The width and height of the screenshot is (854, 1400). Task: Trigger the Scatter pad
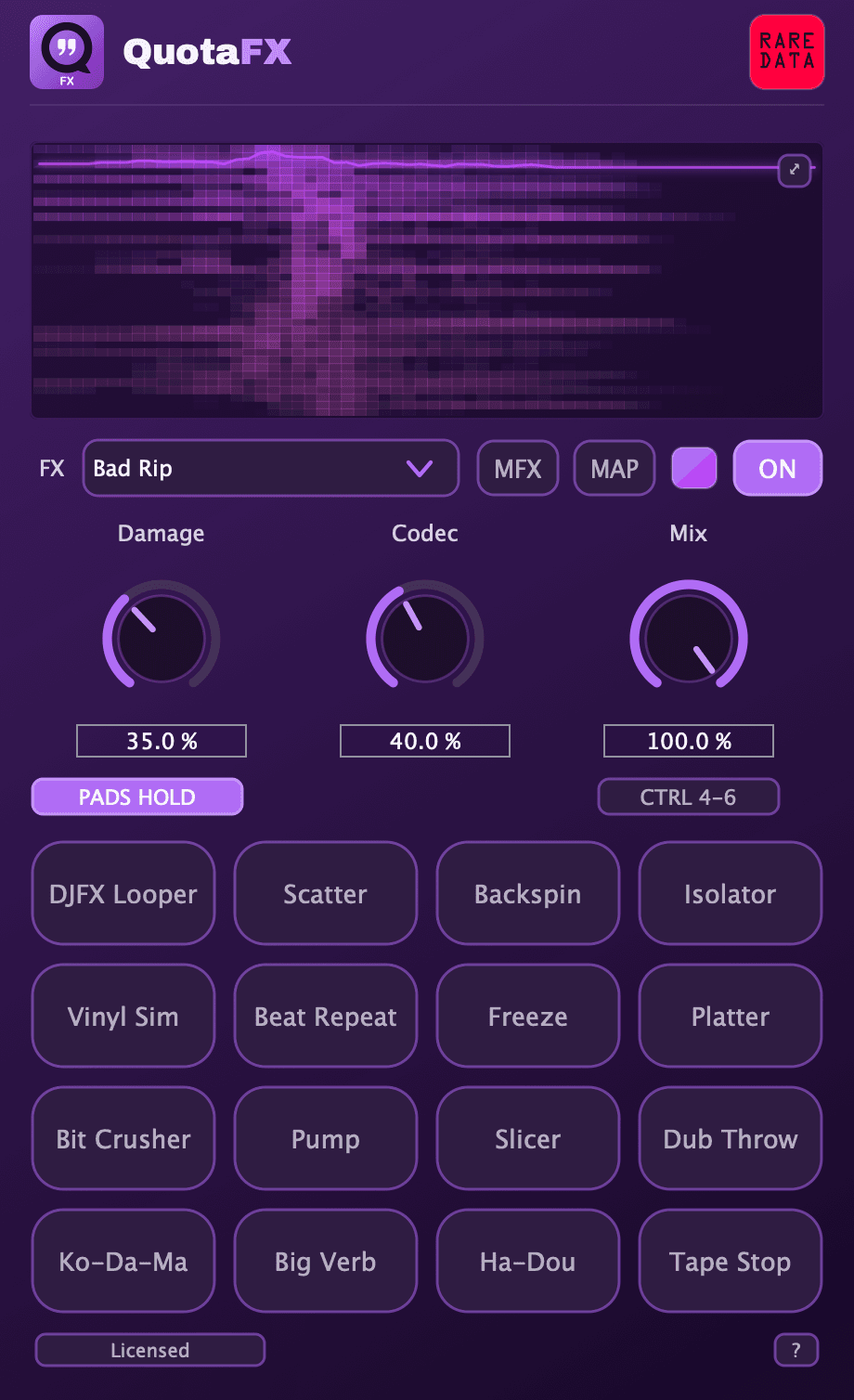point(326,893)
